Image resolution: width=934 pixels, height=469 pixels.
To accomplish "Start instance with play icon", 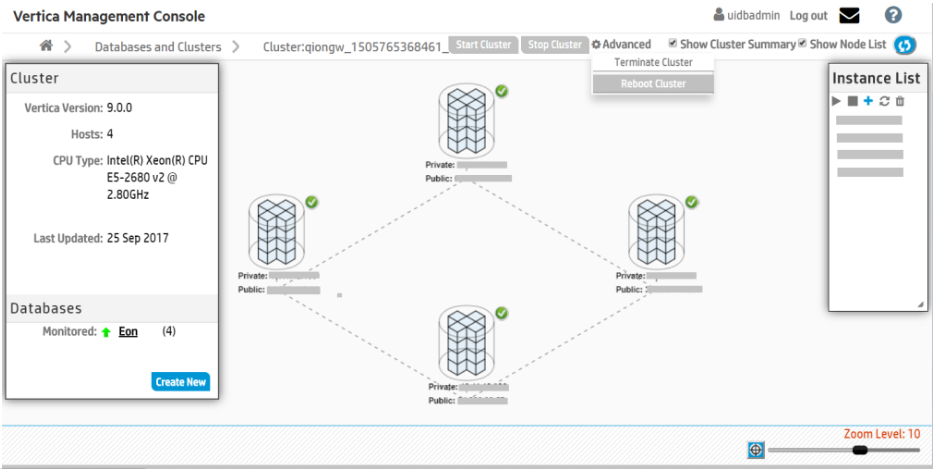I will coord(838,101).
